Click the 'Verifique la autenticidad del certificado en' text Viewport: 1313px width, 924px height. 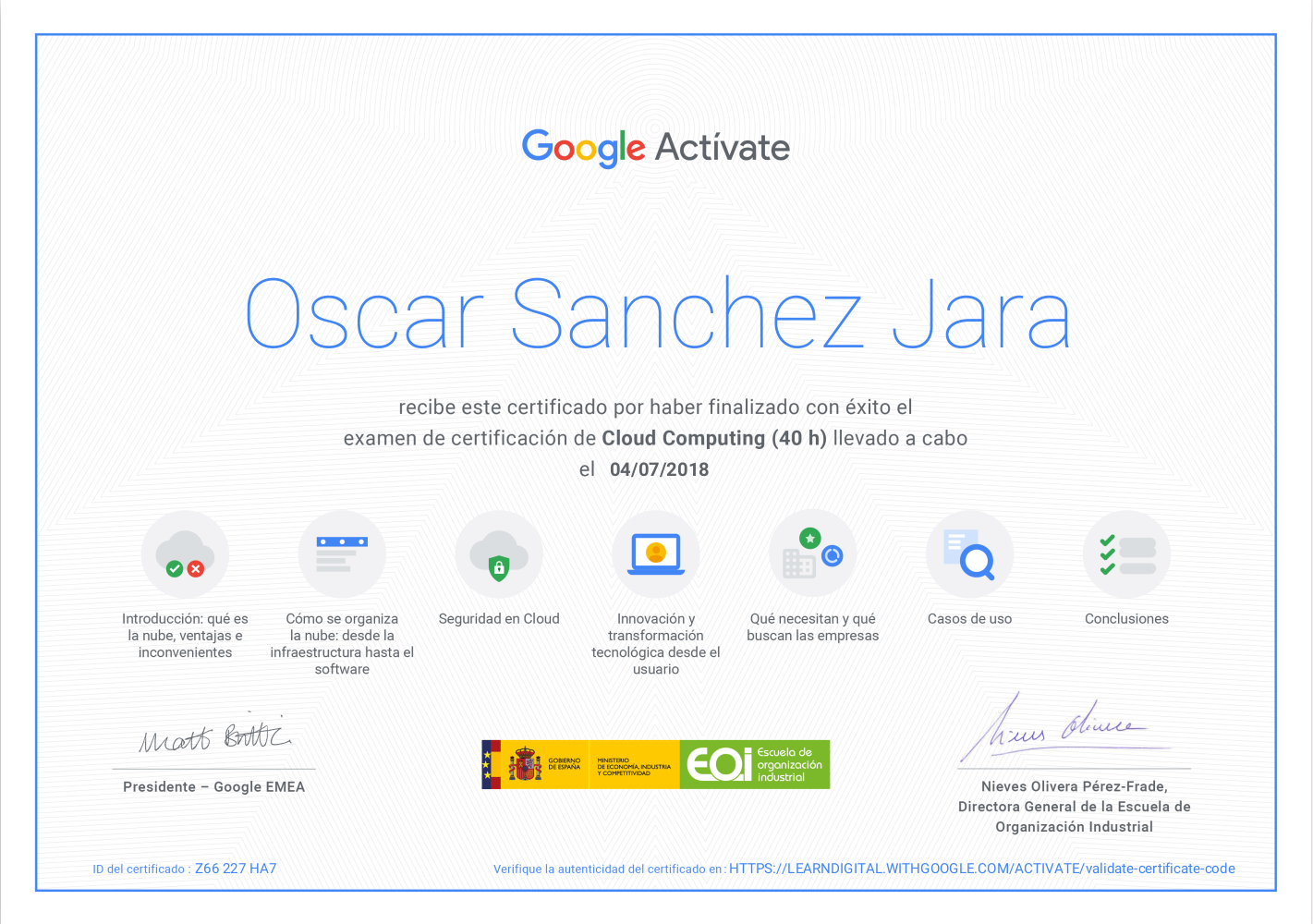(609, 869)
